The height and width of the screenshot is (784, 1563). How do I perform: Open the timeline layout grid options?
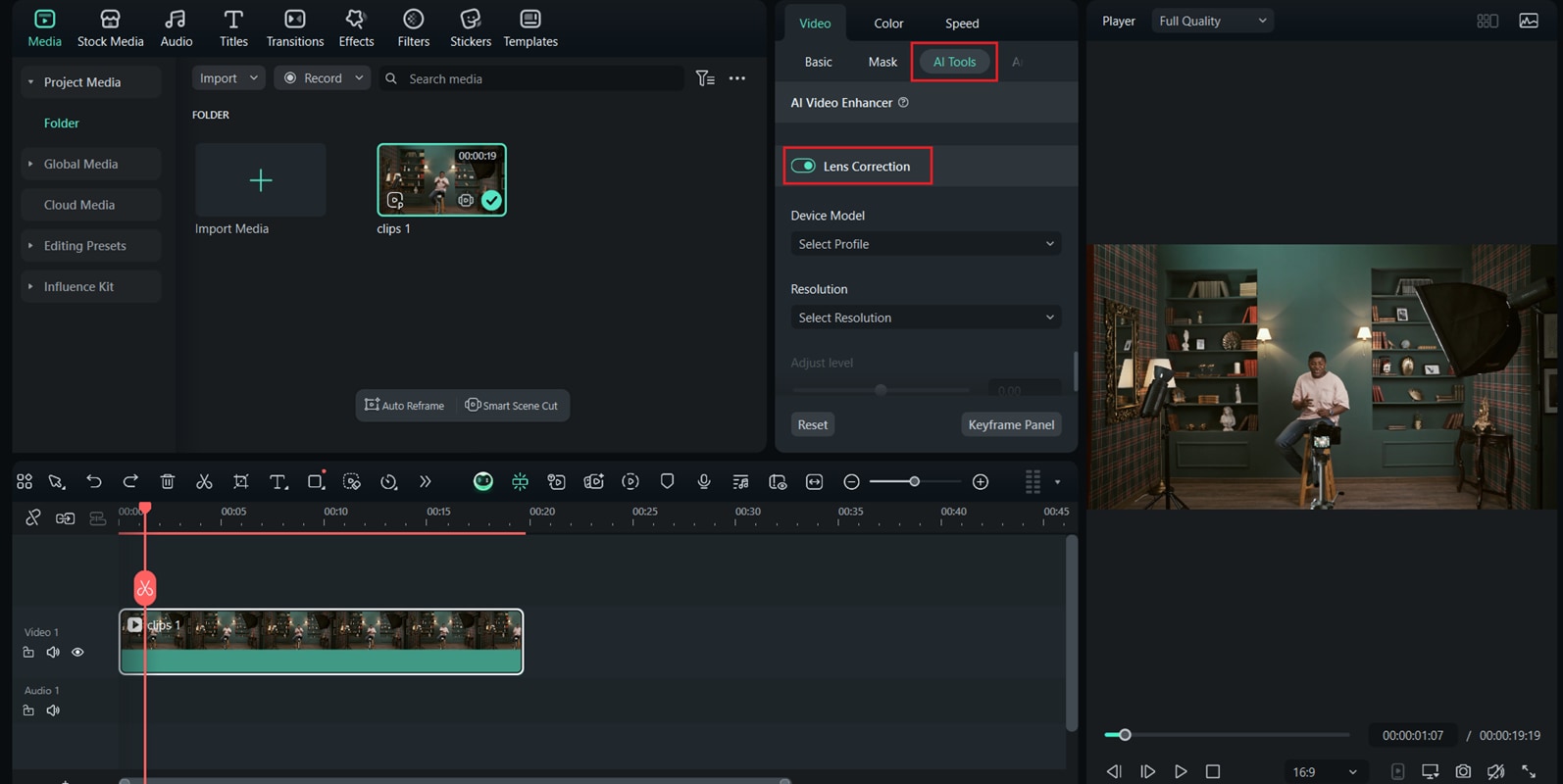point(1033,481)
